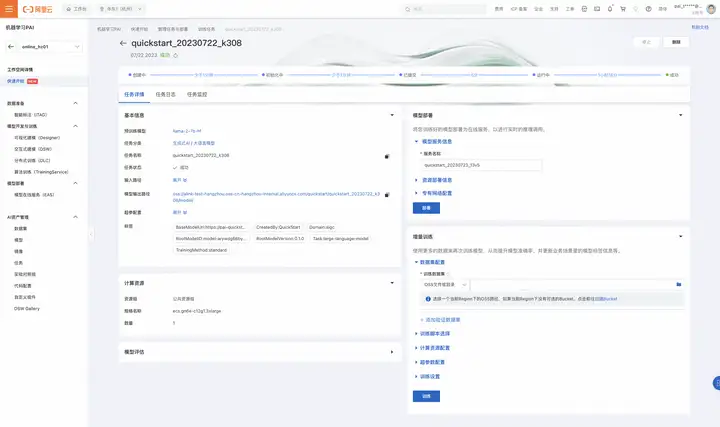Screen dimensions: 720x427
Task: Click the refresh icon next to the 07/22 2023 date
Action: 175,55
